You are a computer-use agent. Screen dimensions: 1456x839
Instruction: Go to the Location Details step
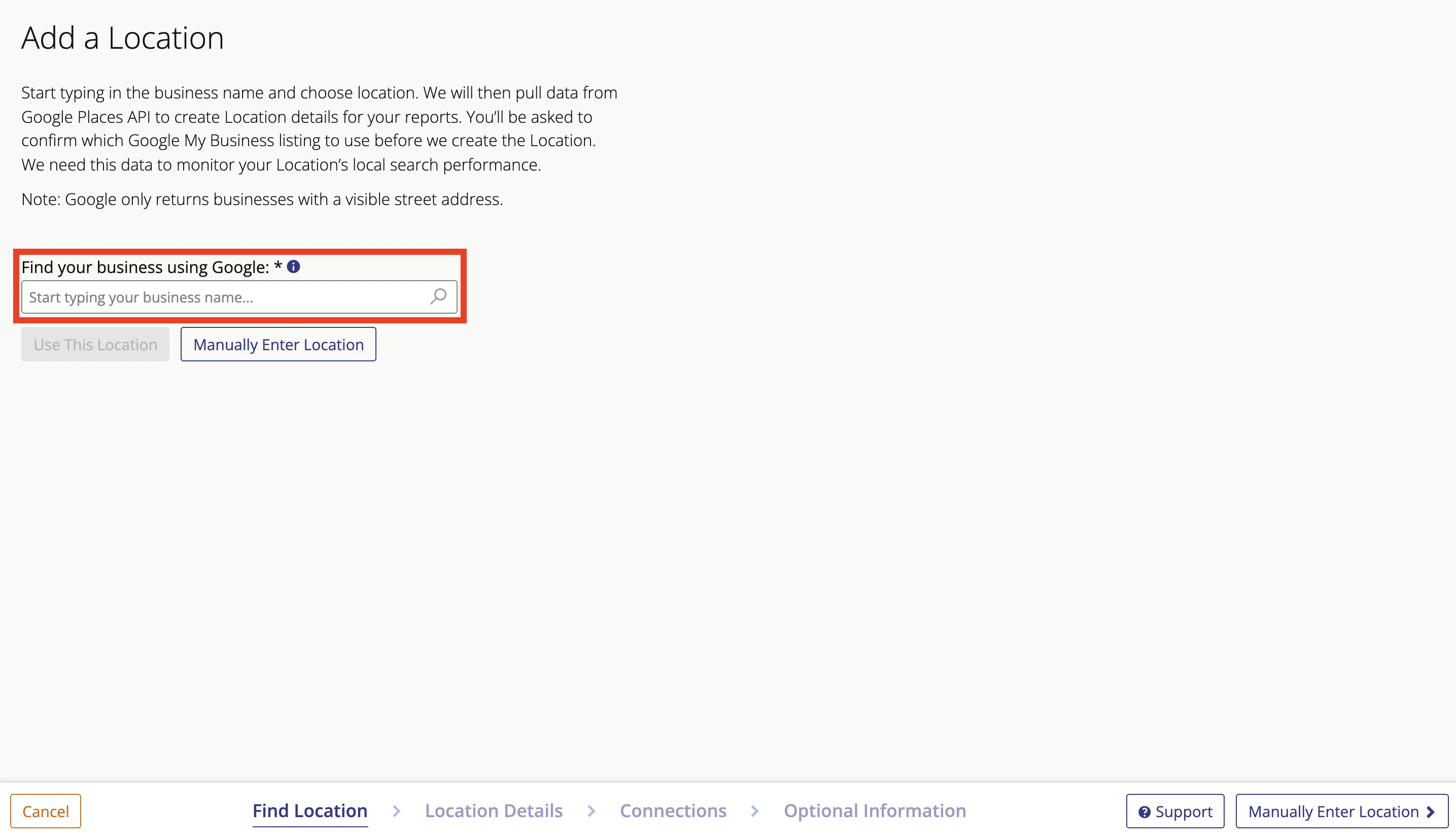(494, 811)
